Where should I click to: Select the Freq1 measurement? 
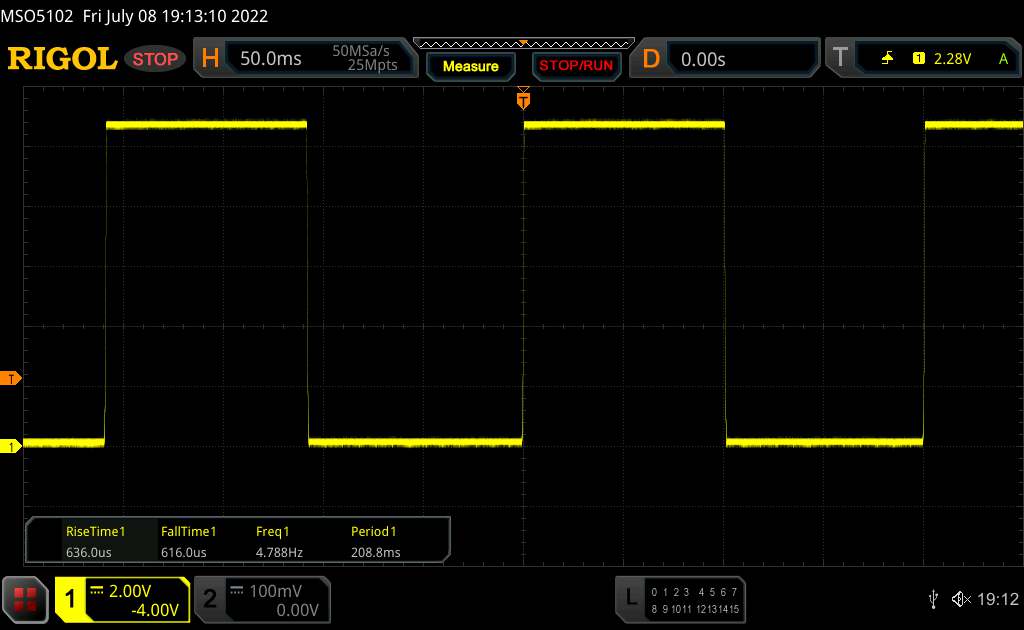coord(272,531)
